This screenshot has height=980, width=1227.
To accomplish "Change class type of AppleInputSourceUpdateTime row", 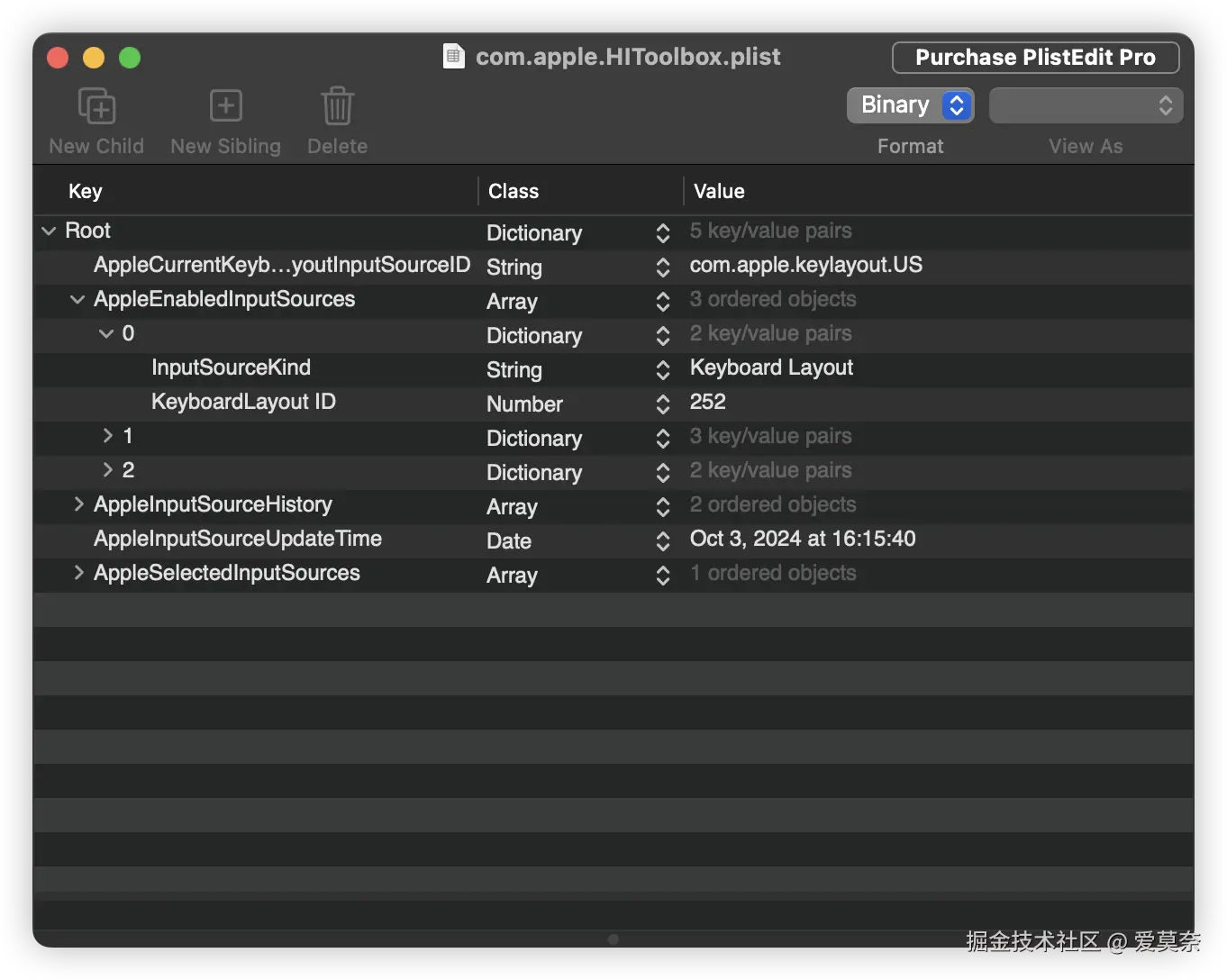I will point(663,541).
